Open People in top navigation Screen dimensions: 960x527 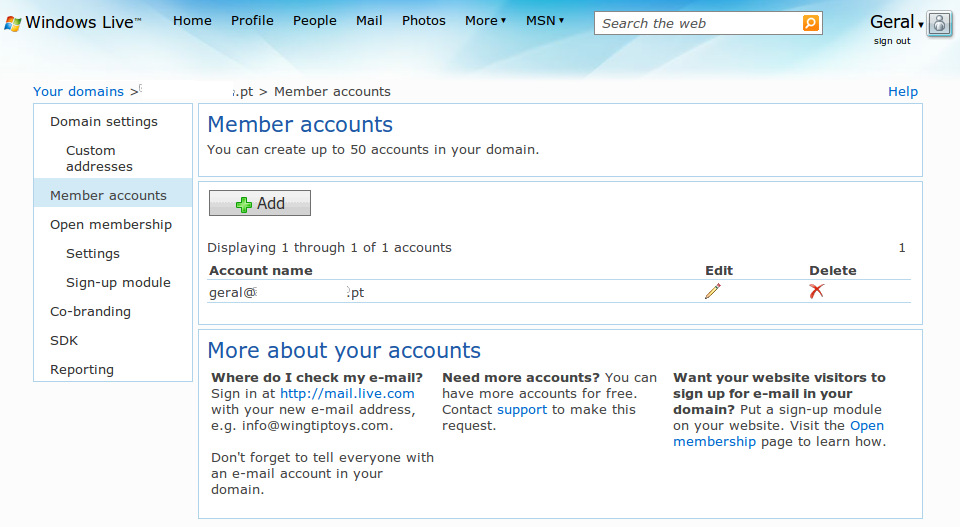click(315, 21)
